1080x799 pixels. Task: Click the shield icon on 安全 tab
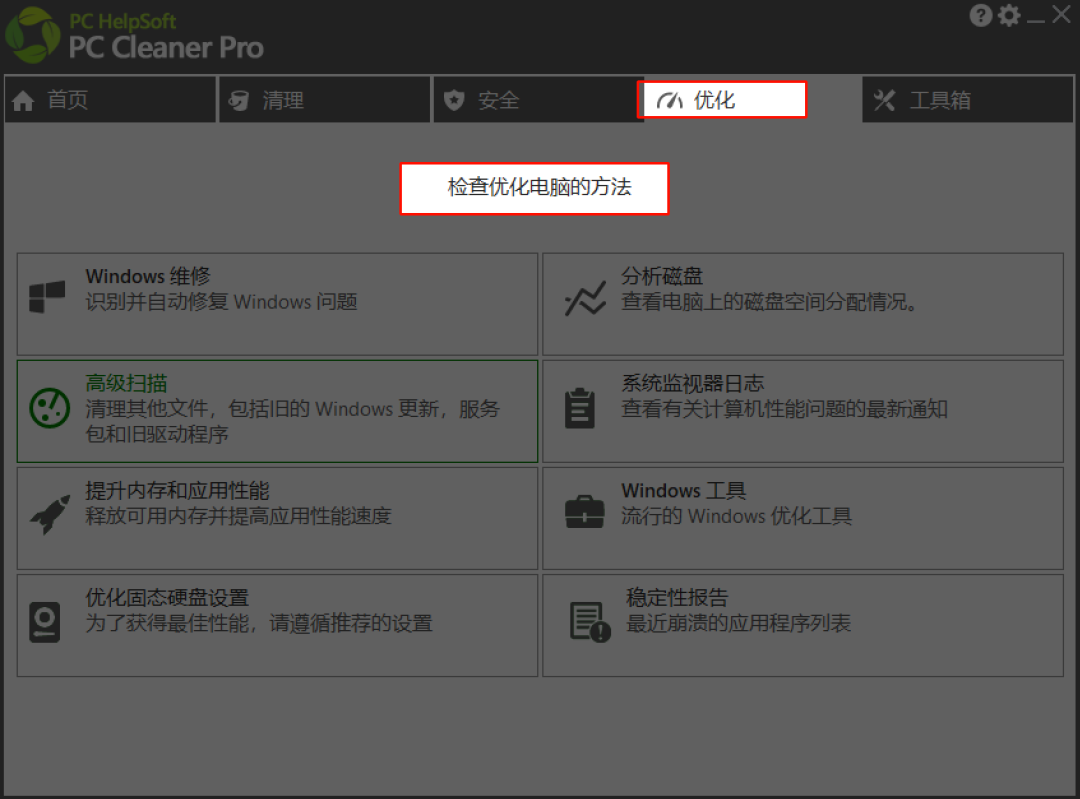(x=454, y=101)
